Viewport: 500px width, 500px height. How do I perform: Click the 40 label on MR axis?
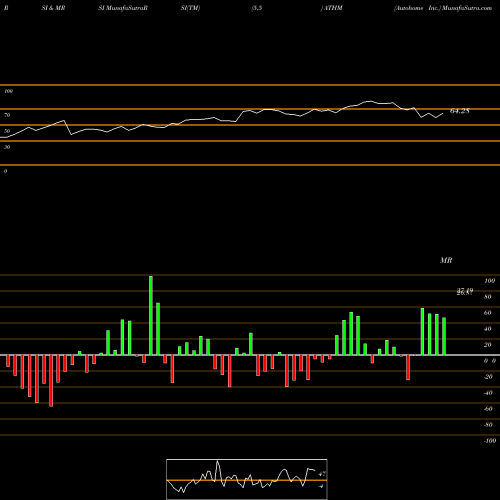(488, 329)
